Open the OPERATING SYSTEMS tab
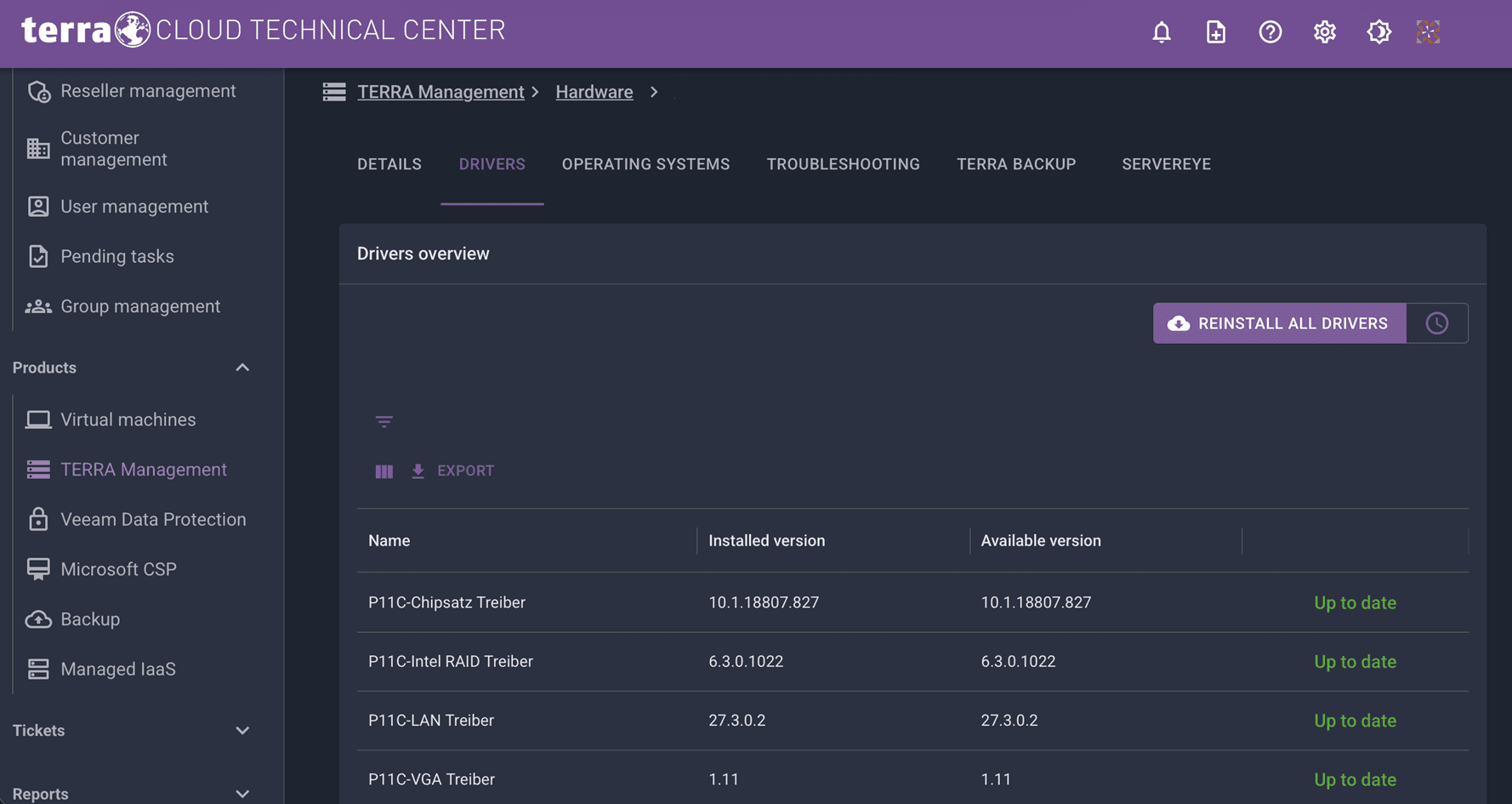1512x804 pixels. click(x=646, y=164)
